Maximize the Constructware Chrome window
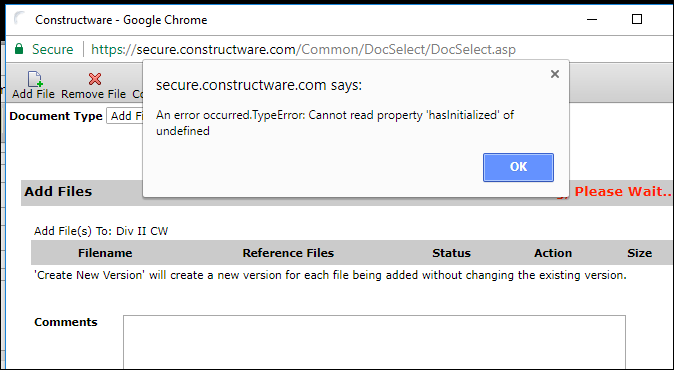Viewport: 674px width, 370px height. [637, 19]
